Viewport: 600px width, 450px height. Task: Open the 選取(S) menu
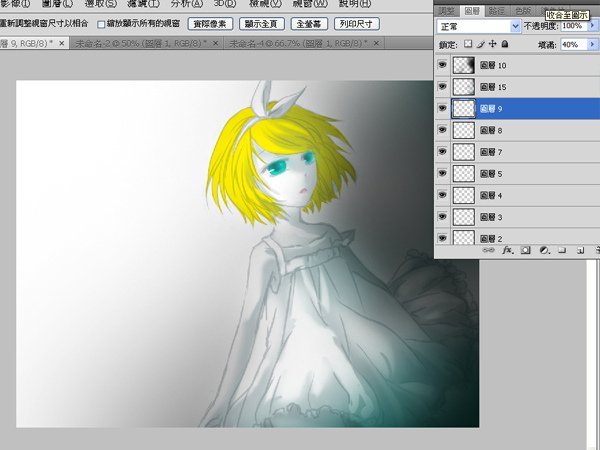101,3
